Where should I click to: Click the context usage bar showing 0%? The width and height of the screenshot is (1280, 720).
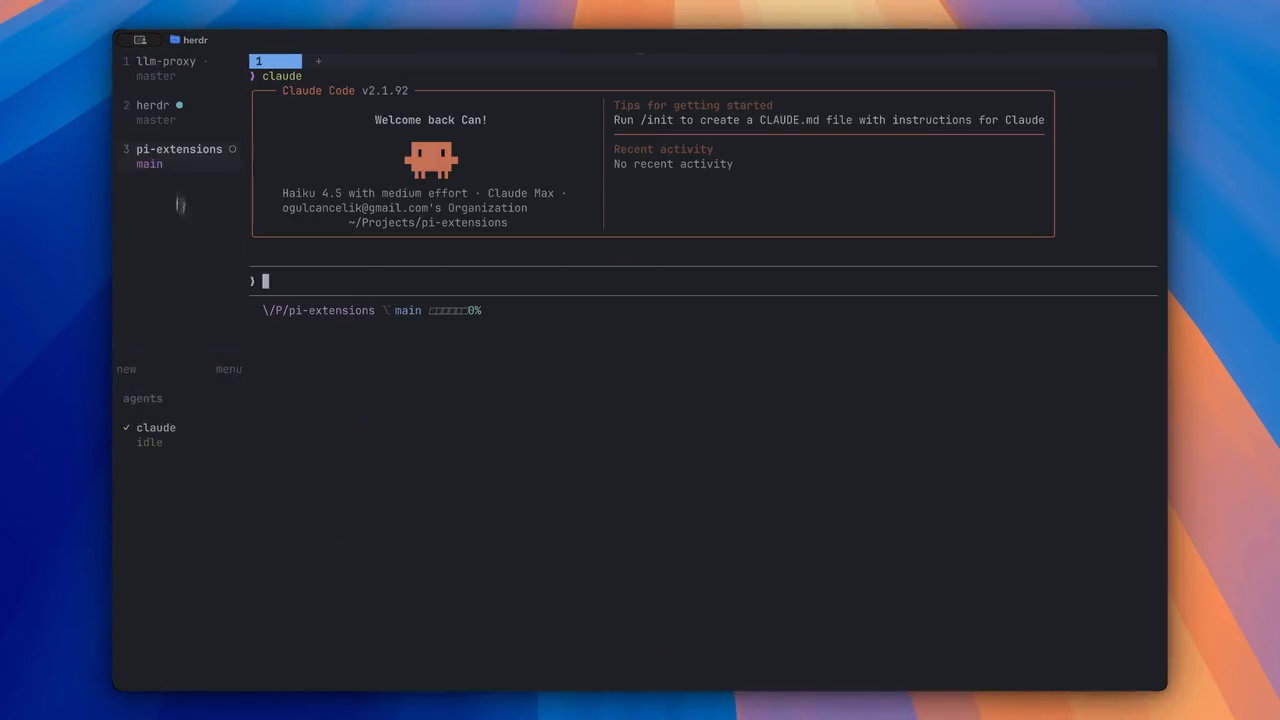(x=455, y=311)
